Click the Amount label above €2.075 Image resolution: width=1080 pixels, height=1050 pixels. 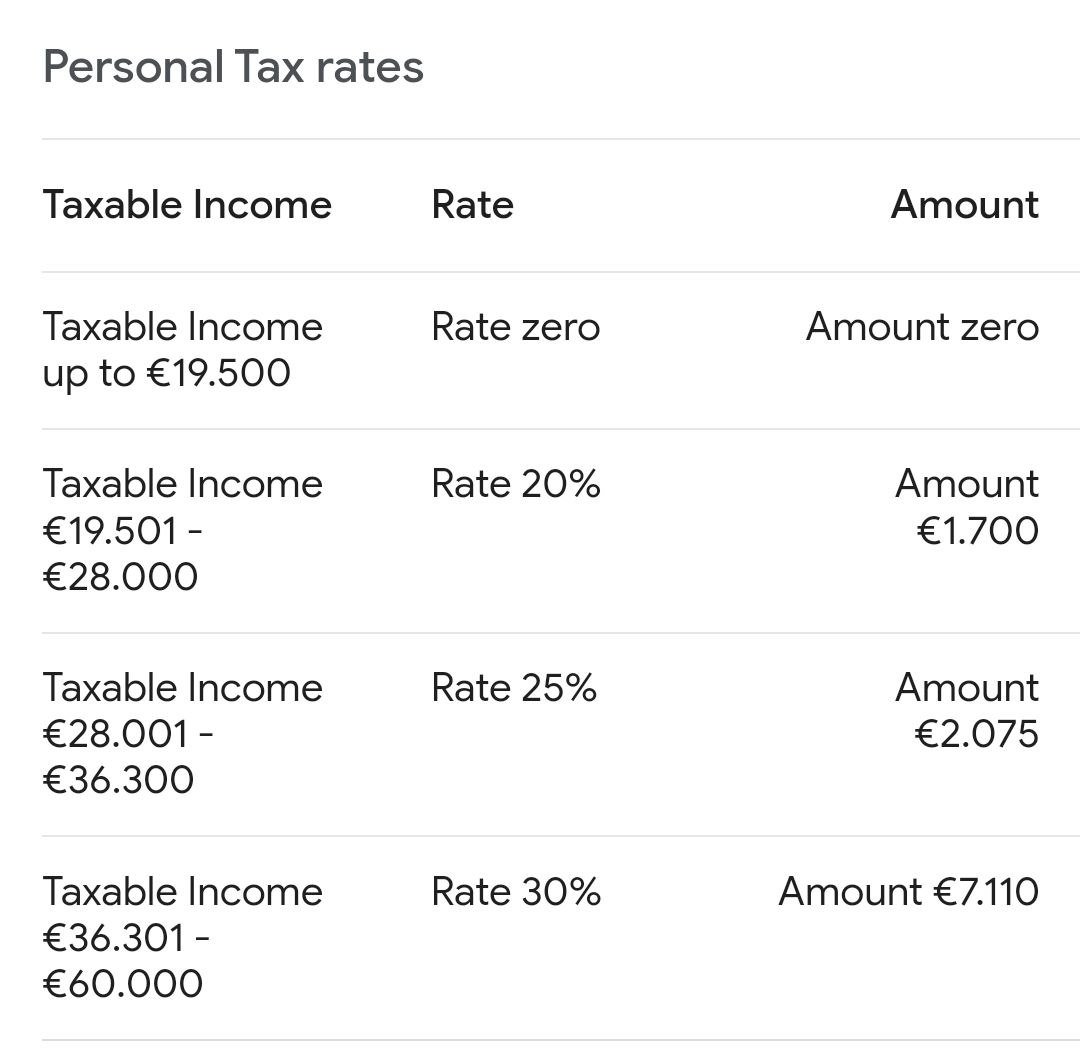point(966,688)
